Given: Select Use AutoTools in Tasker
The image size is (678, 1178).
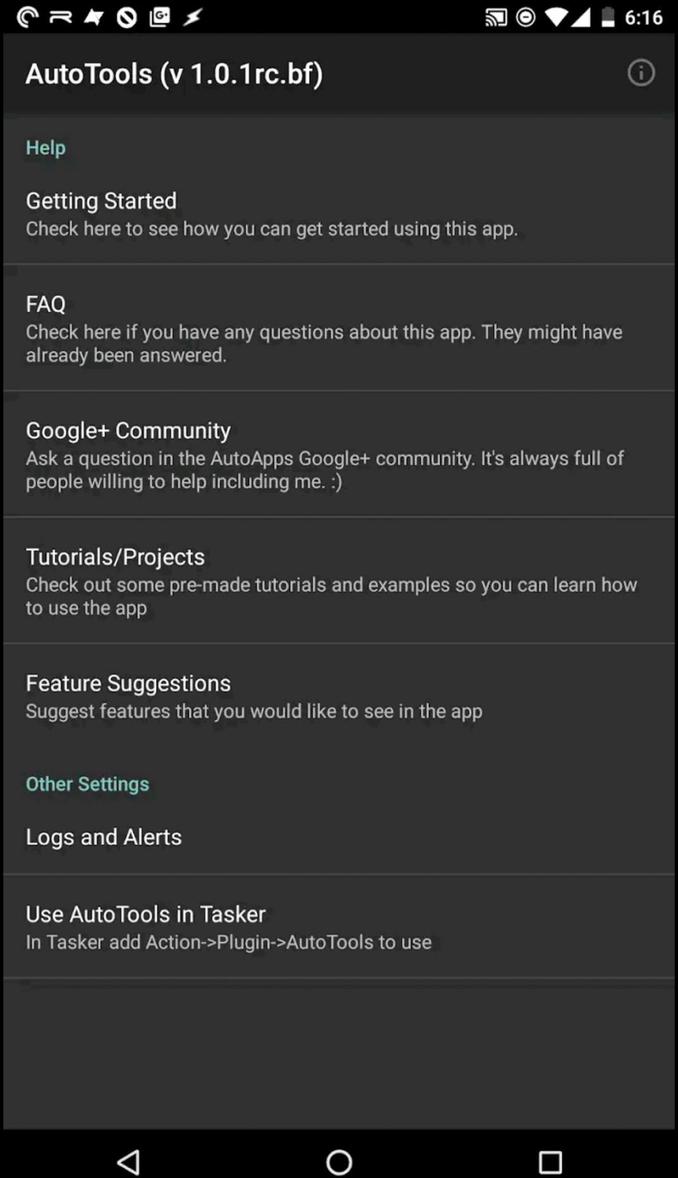Looking at the screenshot, I should click(x=339, y=926).
